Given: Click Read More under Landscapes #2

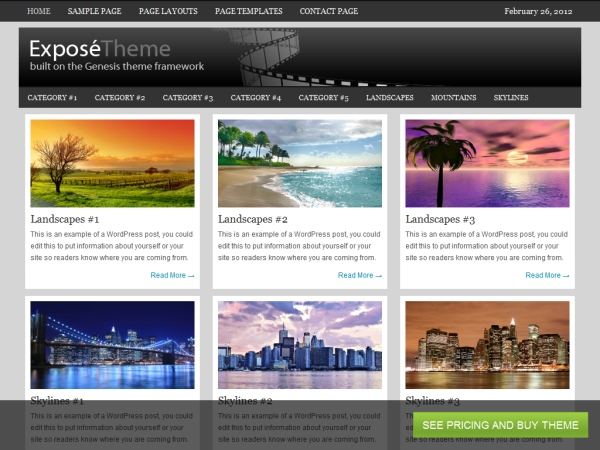Looking at the screenshot, I should pos(360,275).
